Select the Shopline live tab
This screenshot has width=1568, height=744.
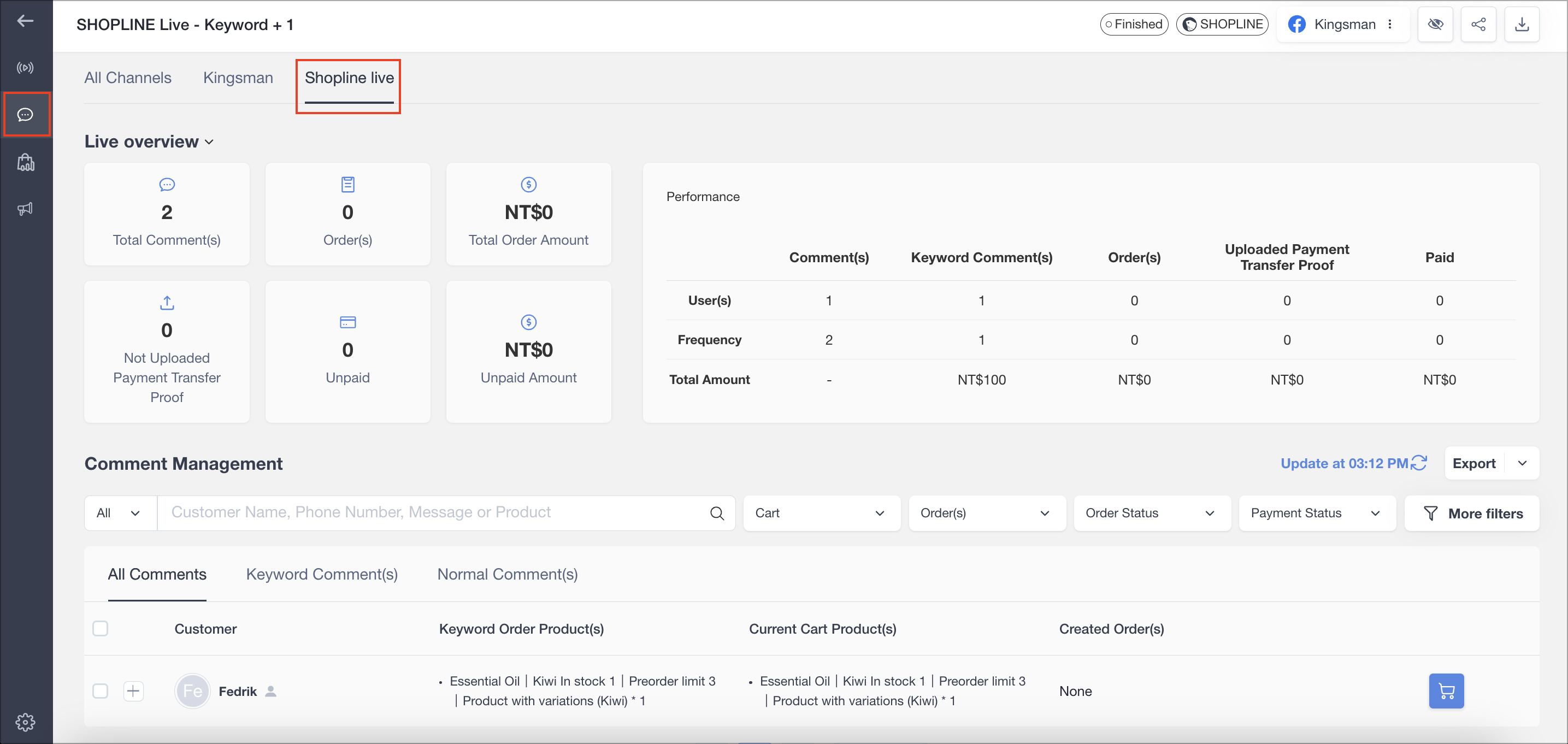(350, 78)
